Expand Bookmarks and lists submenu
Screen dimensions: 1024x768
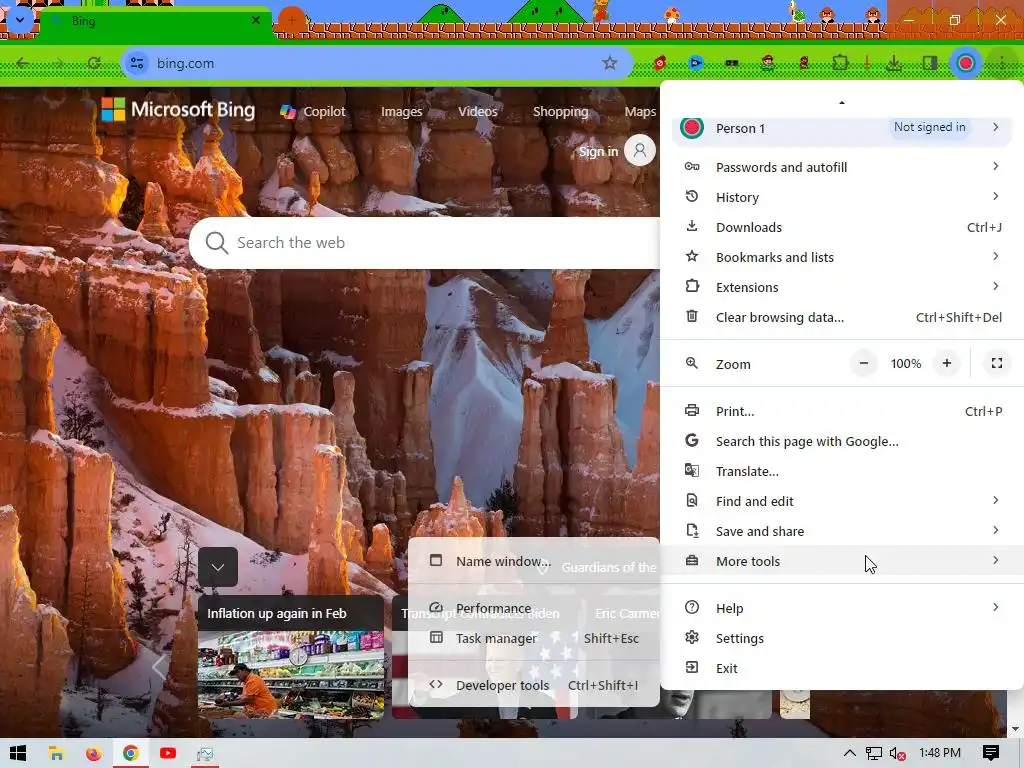pyautogui.click(x=842, y=257)
